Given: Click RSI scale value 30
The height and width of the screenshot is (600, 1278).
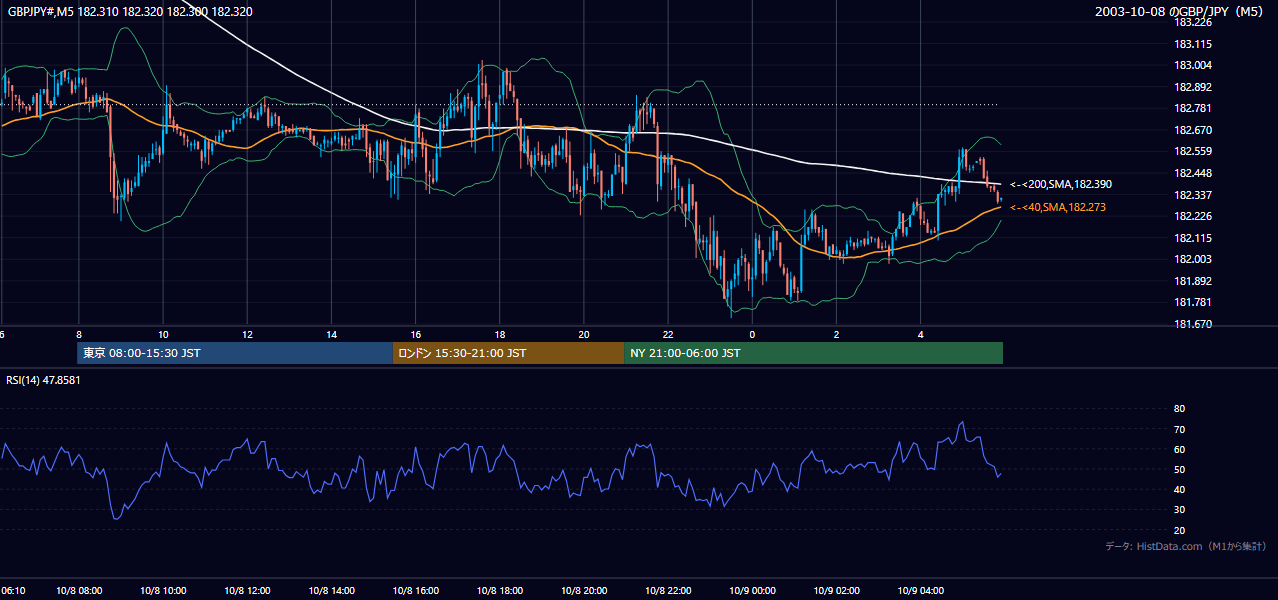Looking at the screenshot, I should [x=1179, y=510].
